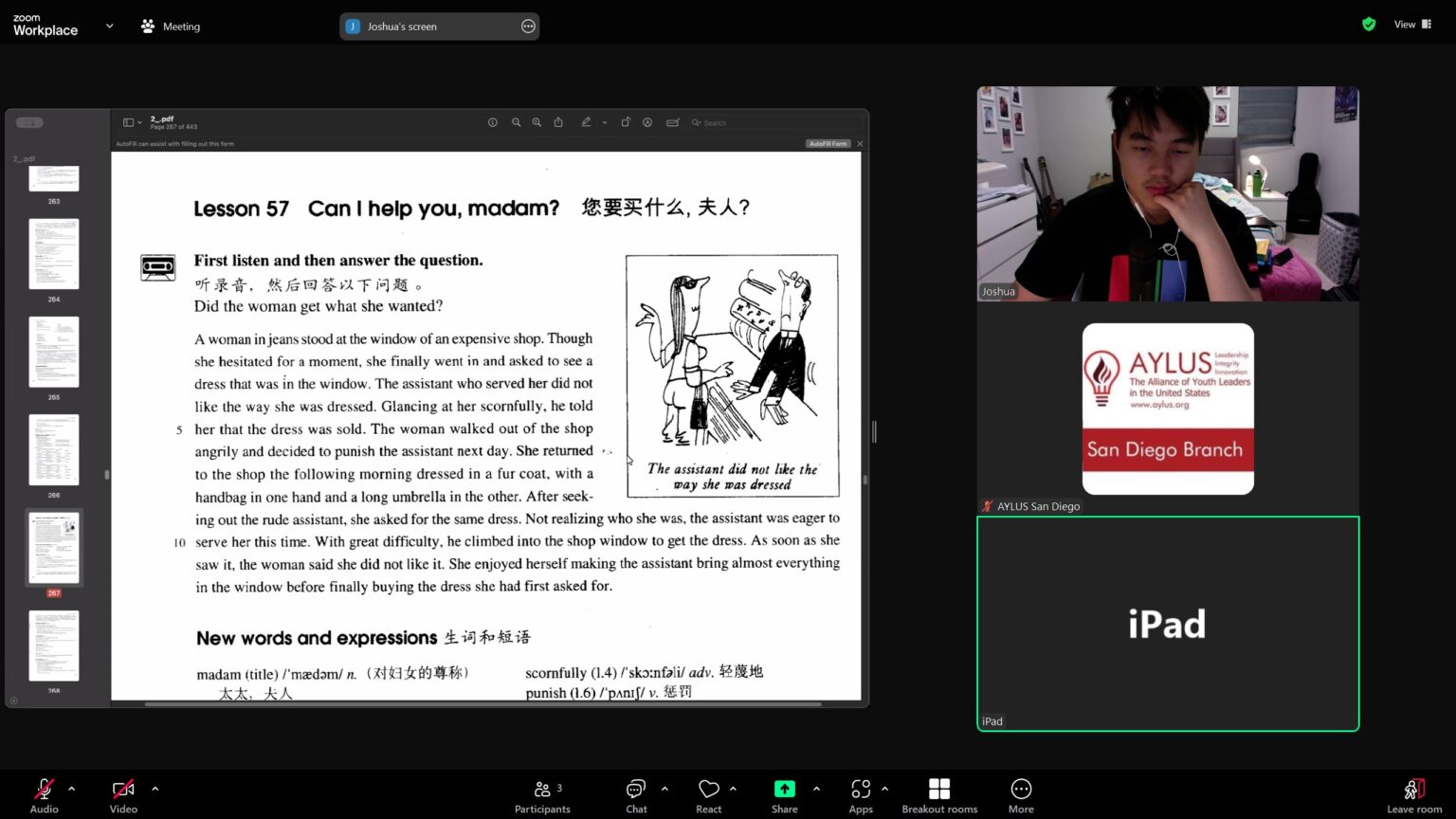Open the React emoji menu
This screenshot has width=1456, height=819.
coord(708,795)
